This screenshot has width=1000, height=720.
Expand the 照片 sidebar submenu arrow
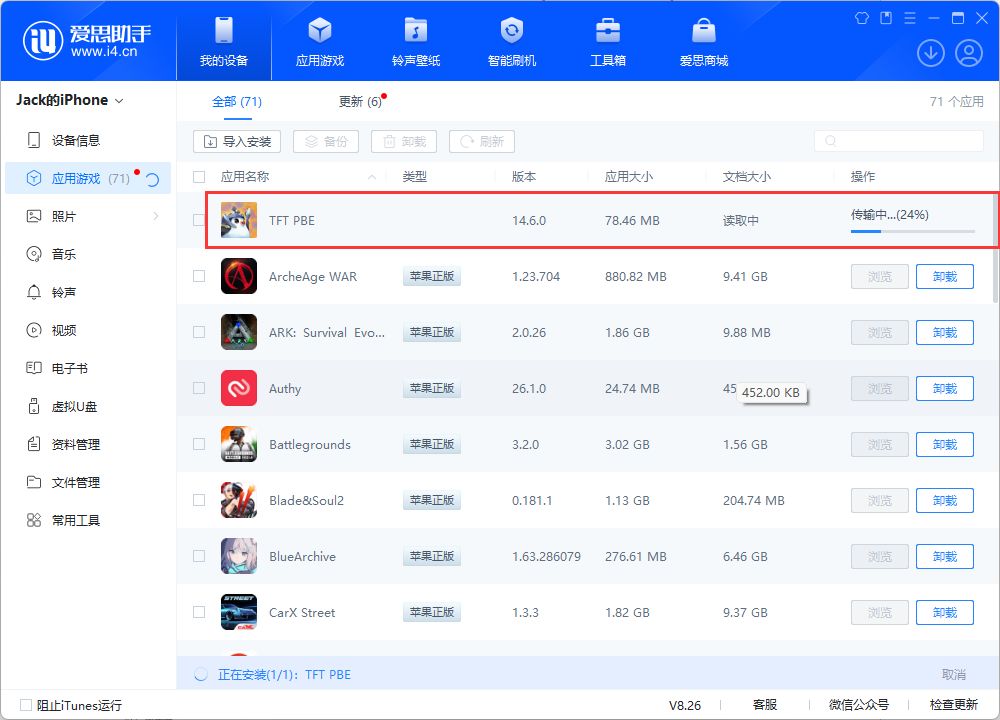coord(156,216)
